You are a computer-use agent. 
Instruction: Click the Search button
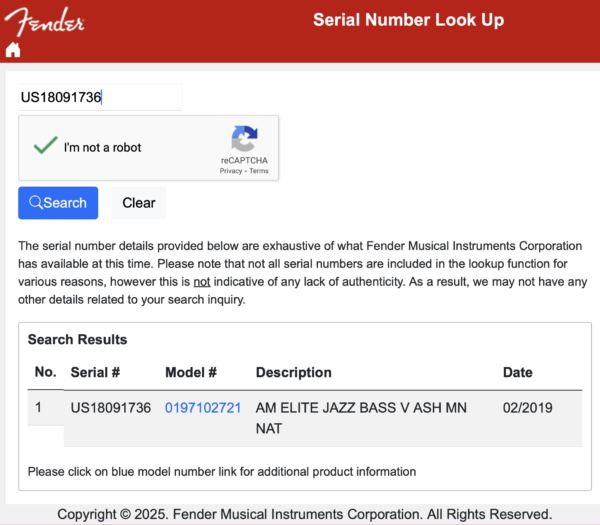tap(58, 203)
